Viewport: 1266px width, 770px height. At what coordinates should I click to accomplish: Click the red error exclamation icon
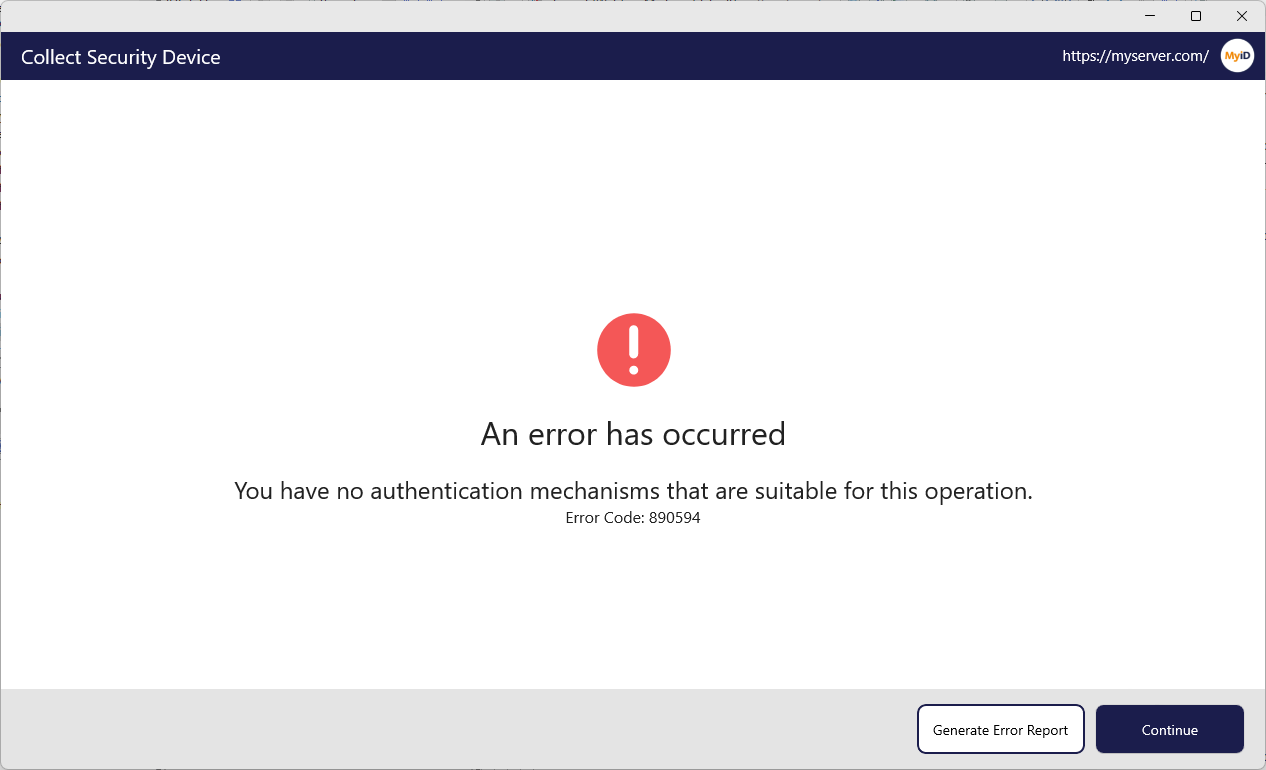tap(634, 350)
